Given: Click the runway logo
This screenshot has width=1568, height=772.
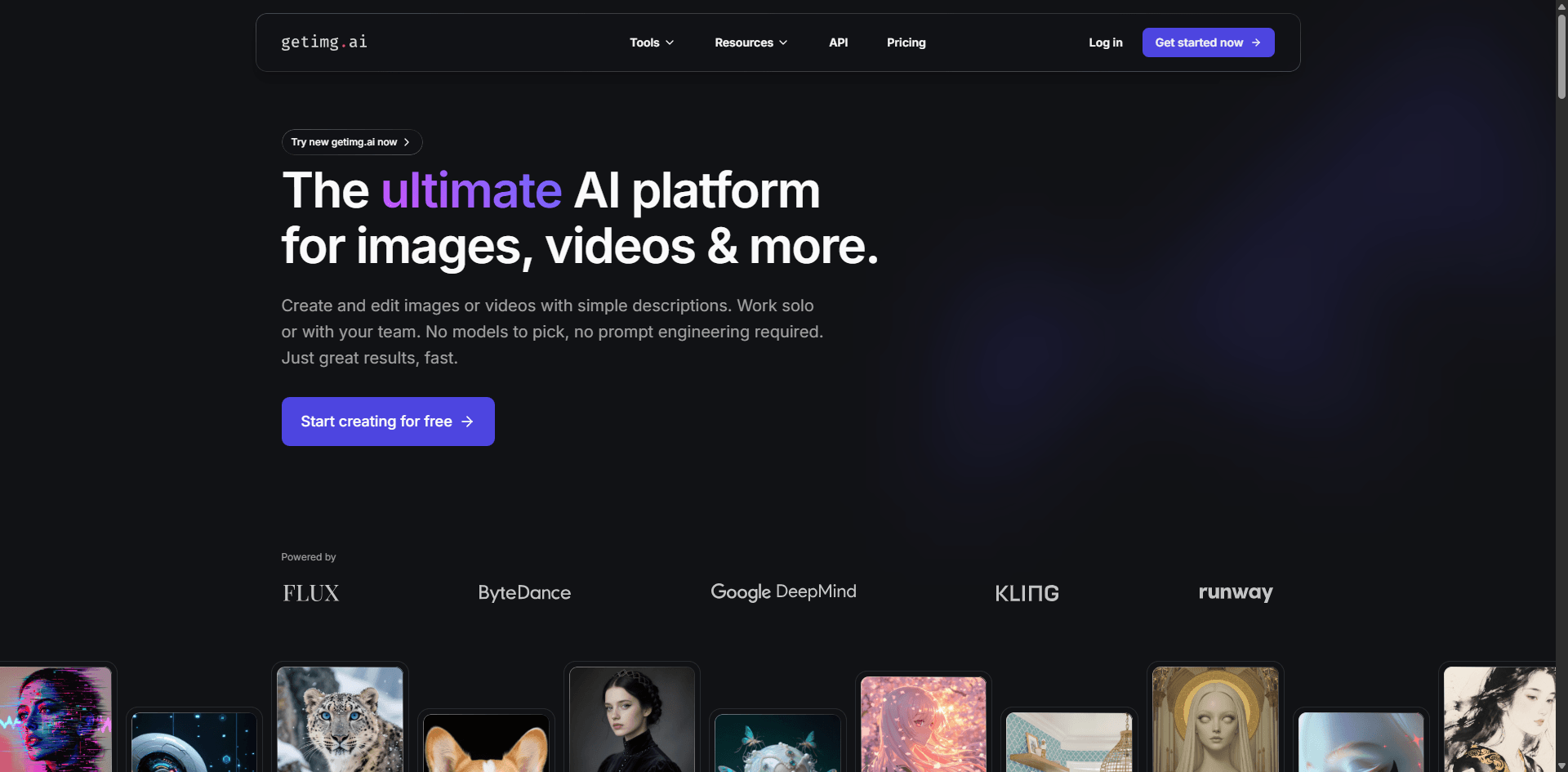Looking at the screenshot, I should tap(1235, 592).
